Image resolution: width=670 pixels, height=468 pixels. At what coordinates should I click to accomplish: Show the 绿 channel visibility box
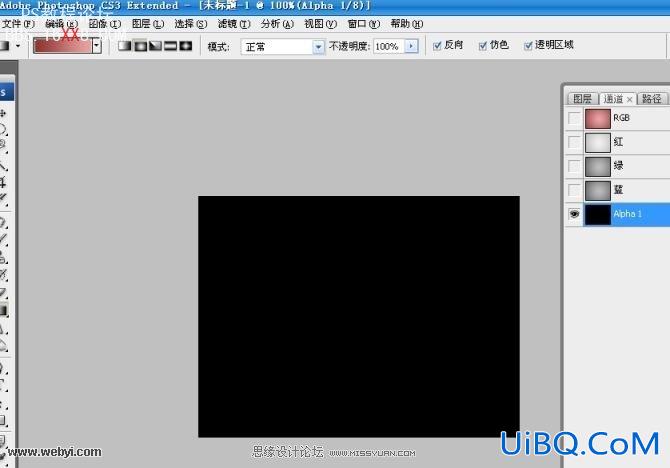point(574,166)
